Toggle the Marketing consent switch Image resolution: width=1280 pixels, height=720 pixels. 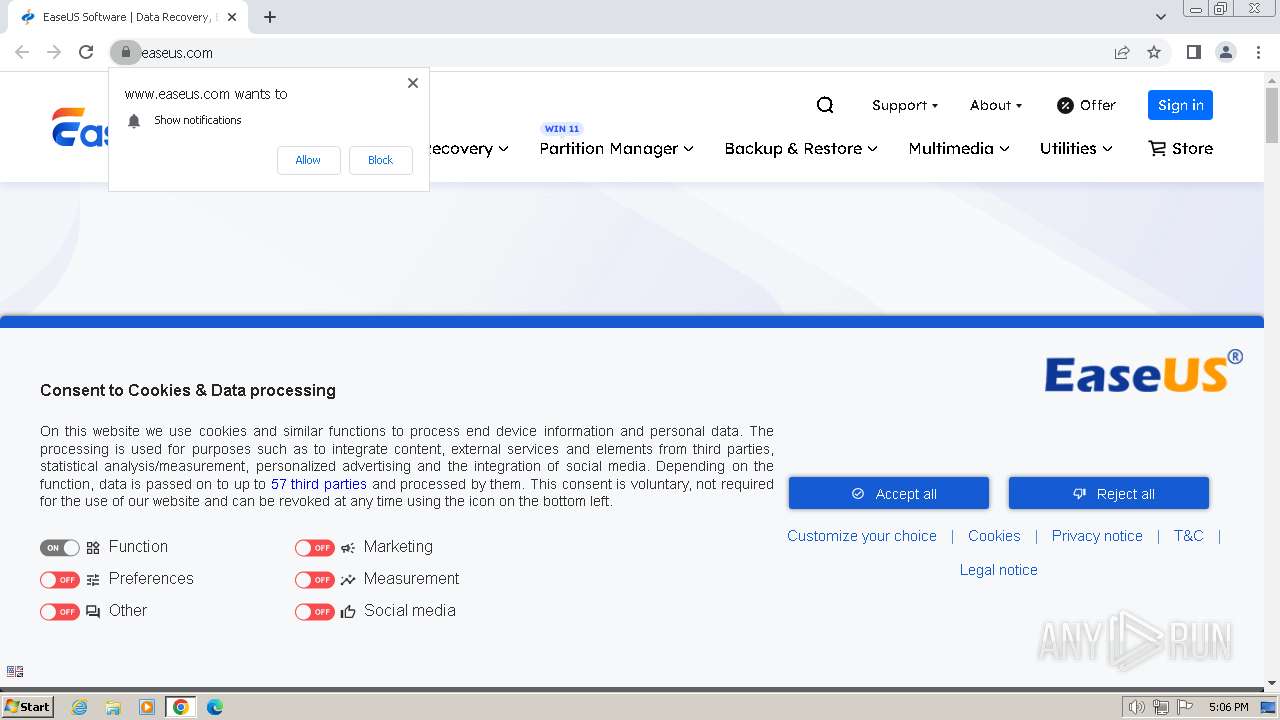[315, 548]
